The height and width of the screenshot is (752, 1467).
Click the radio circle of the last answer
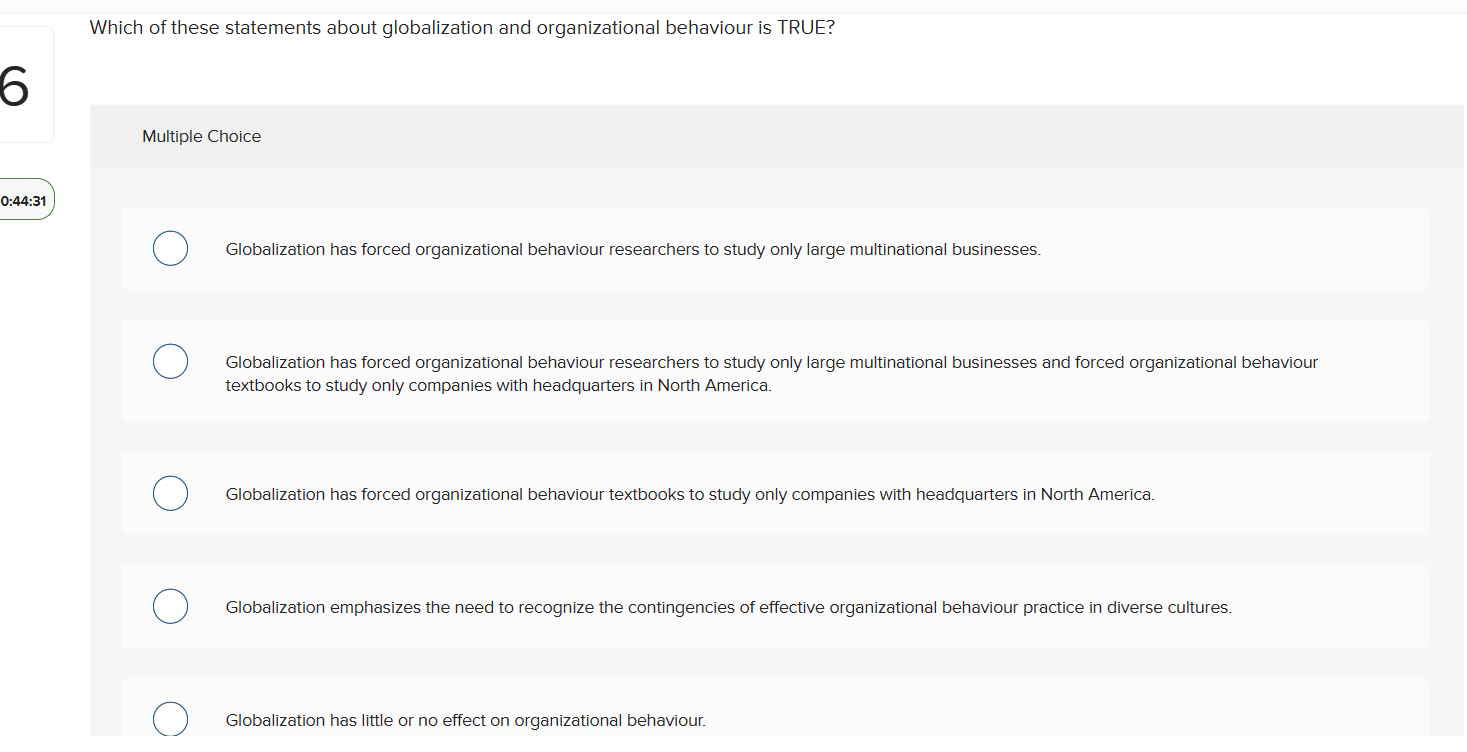point(170,718)
